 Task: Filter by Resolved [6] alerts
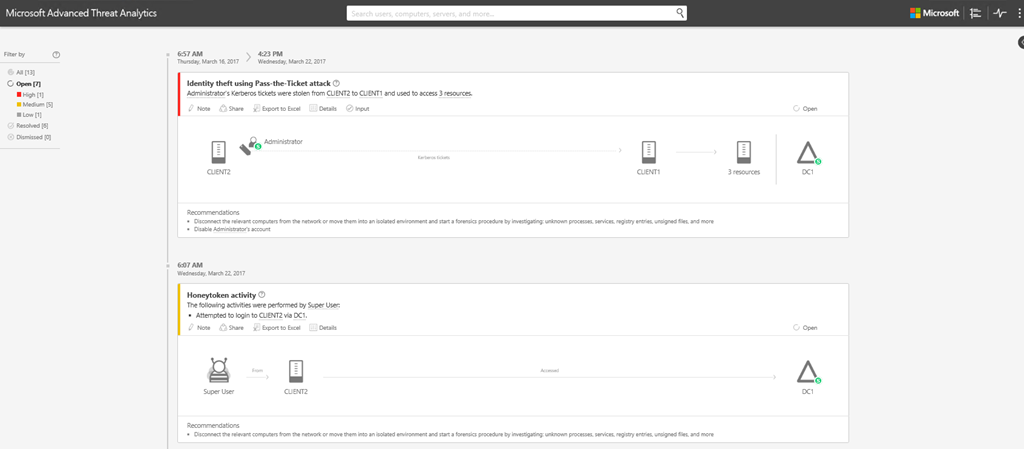coord(28,125)
